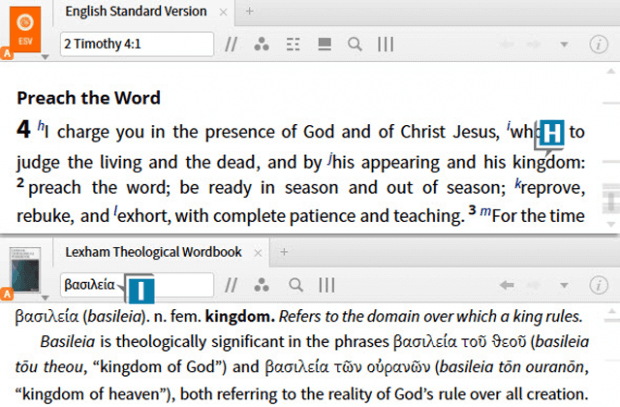Click columns icon in Lexham toolbar

[x=327, y=285]
